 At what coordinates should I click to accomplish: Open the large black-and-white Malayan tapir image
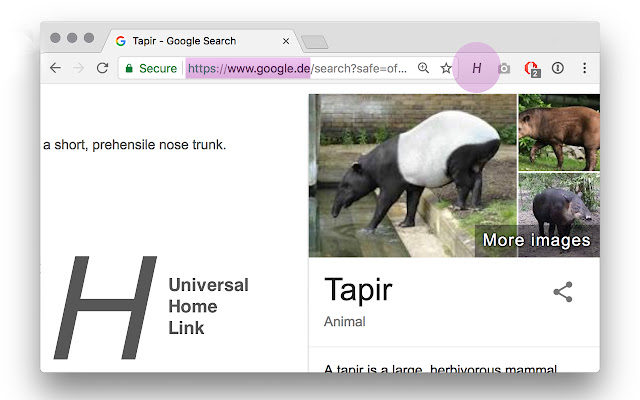click(x=413, y=176)
